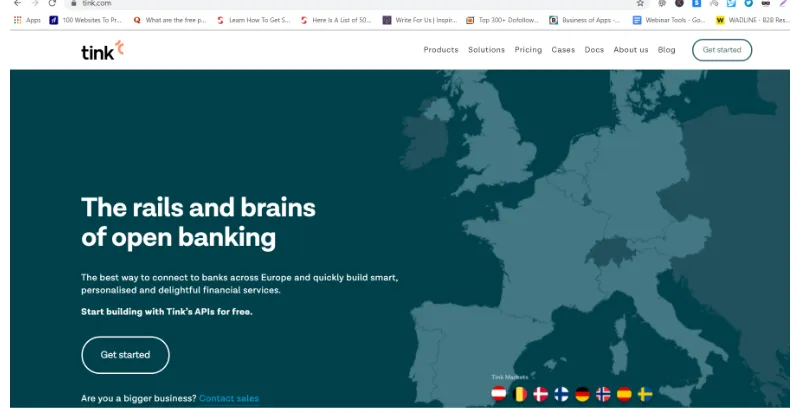This screenshot has width=798, height=413.
Task: Open the Solutions menu
Action: [487, 50]
